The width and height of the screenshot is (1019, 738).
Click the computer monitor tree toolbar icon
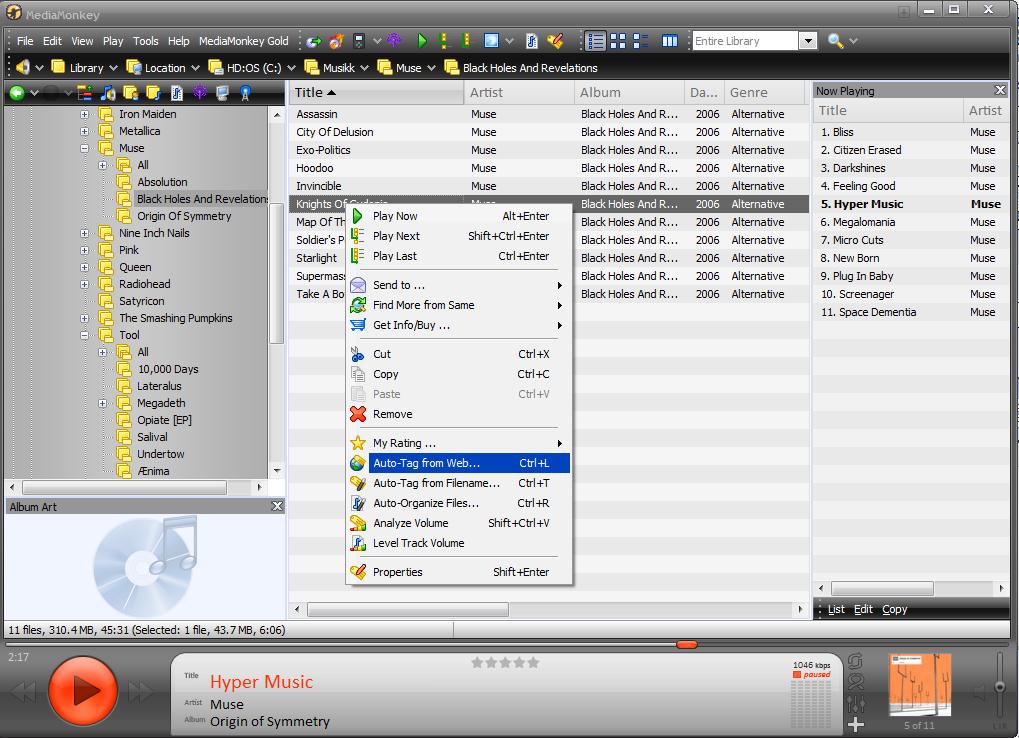tap(223, 94)
